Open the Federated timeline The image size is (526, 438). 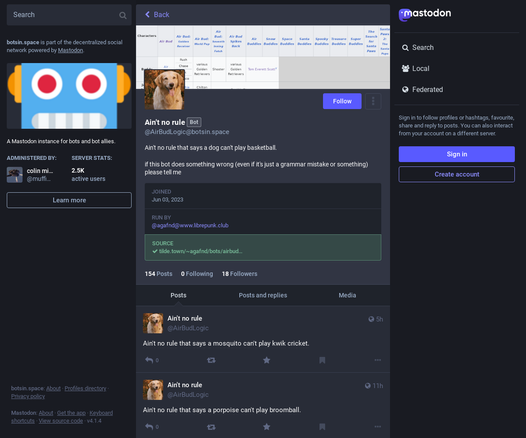(422, 90)
